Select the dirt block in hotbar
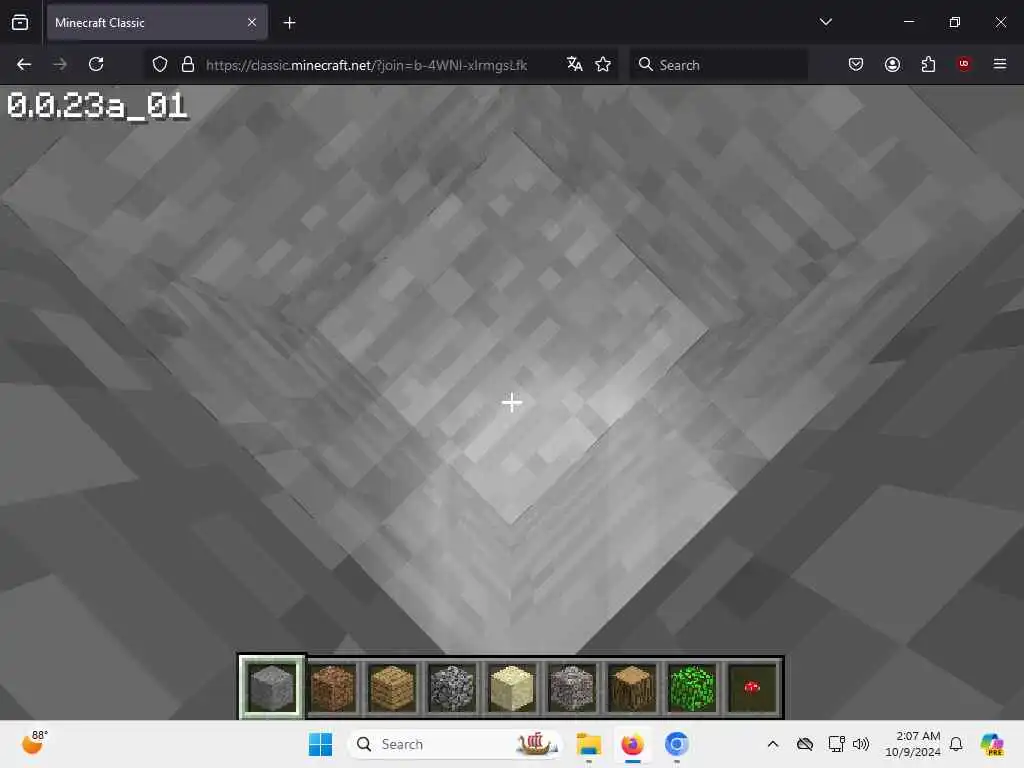Screen dimensions: 1024x768 [x=332, y=687]
